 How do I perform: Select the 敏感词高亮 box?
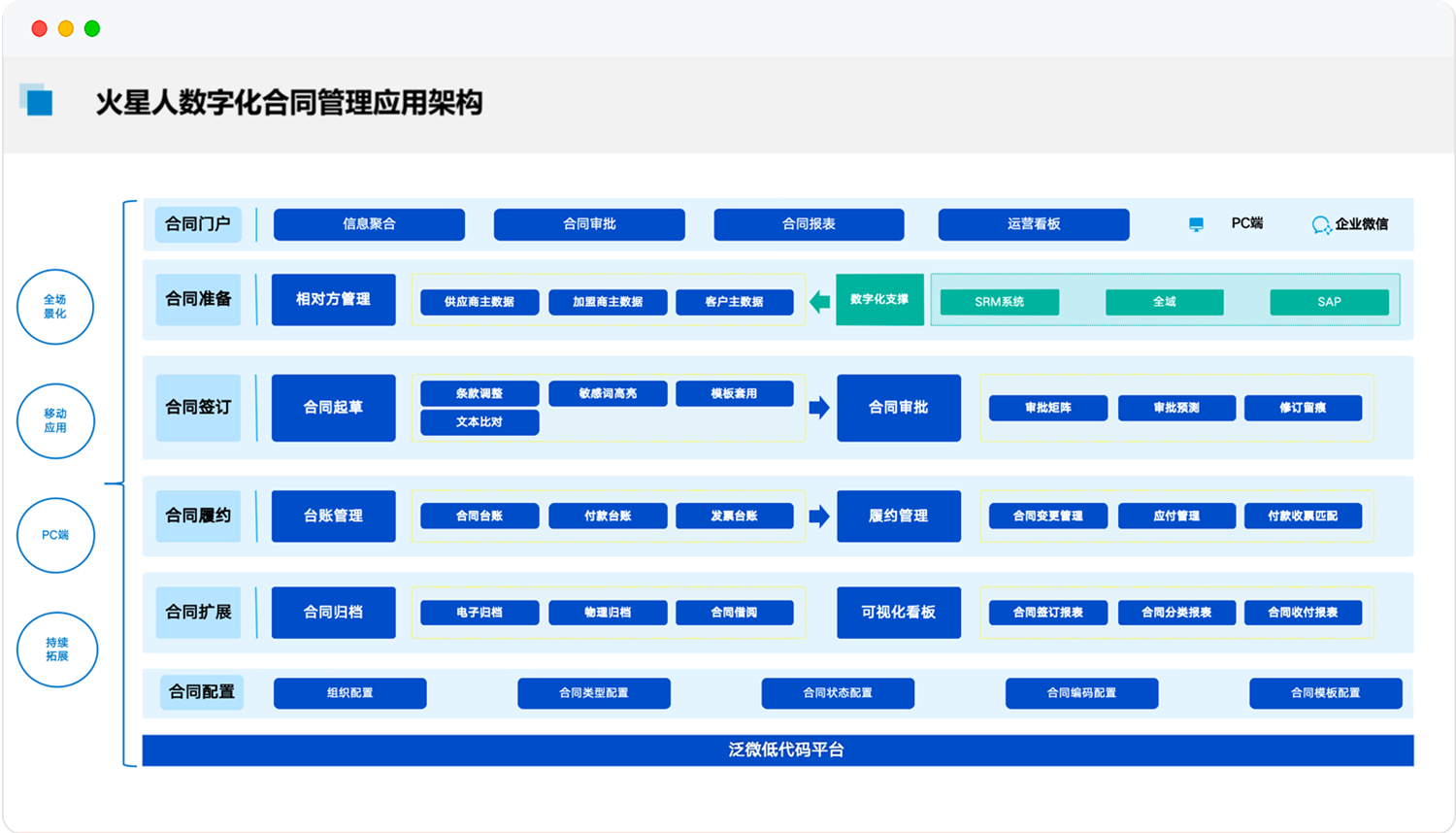click(608, 393)
